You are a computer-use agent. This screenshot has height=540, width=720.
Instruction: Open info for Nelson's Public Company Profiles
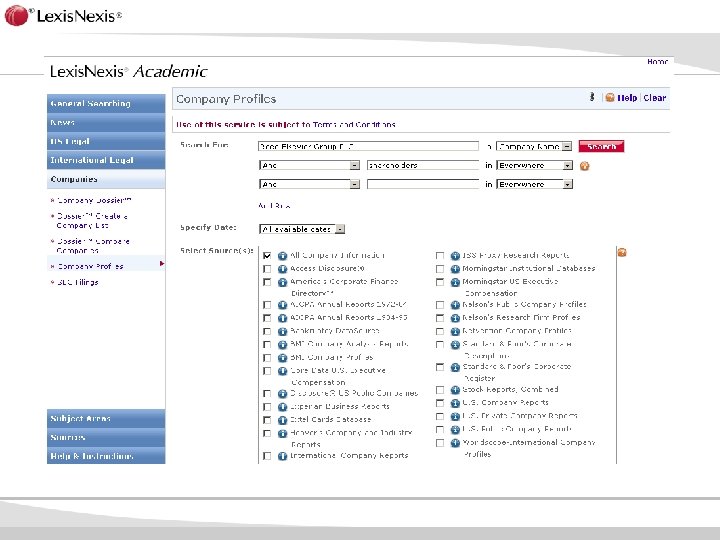455,305
